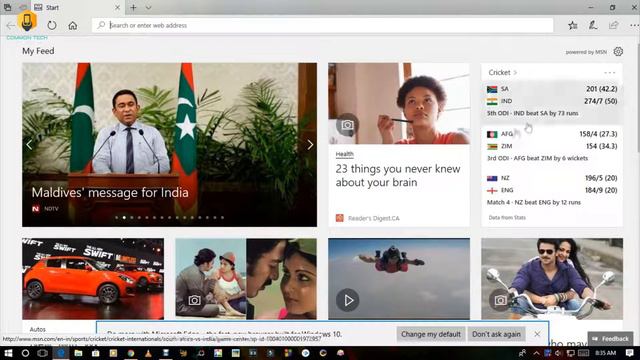Click the powered by MSN text
Screen dimensions: 640x360
click(x=586, y=52)
